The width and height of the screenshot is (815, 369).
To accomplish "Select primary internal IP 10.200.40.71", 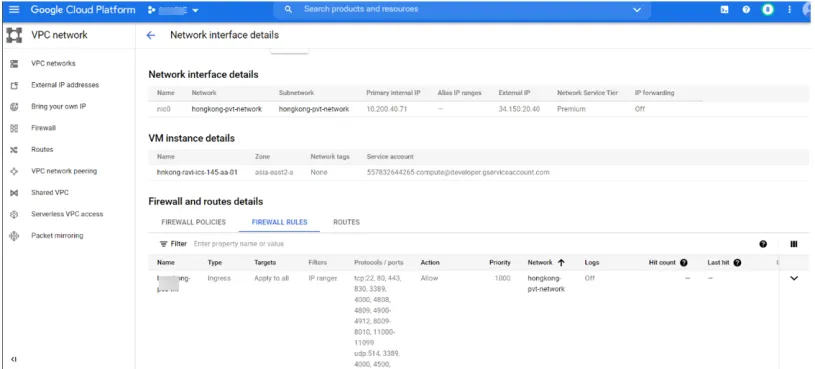I will pos(386,109).
